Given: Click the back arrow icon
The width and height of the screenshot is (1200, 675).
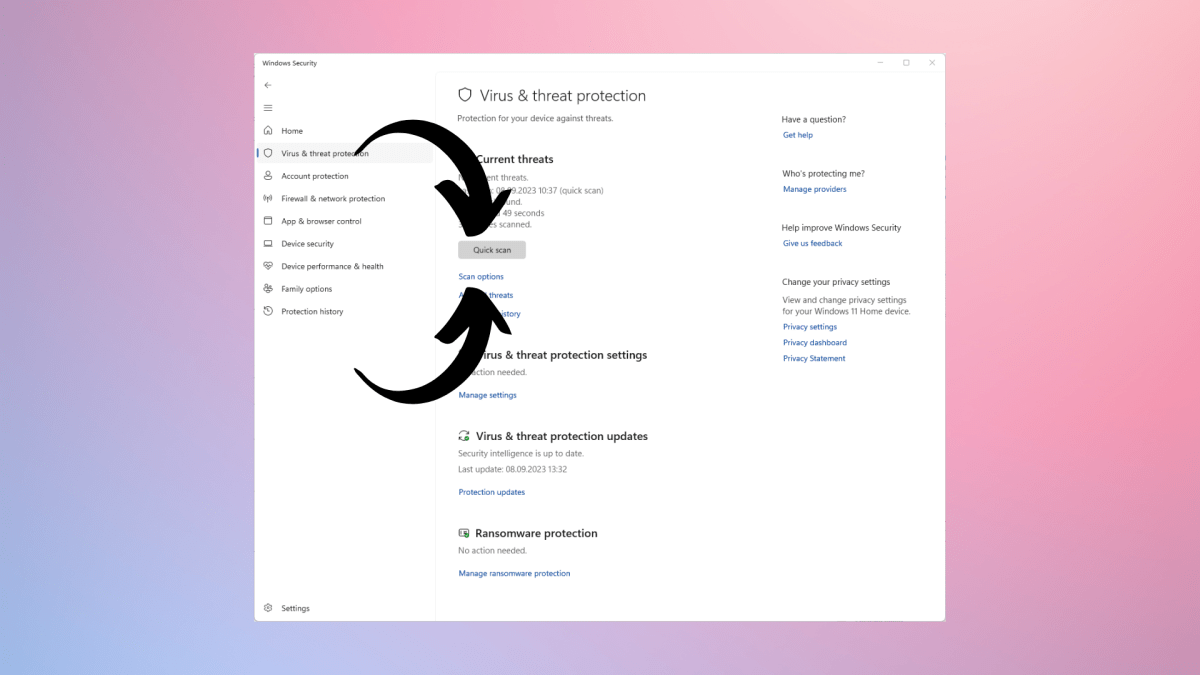Looking at the screenshot, I should click(268, 85).
